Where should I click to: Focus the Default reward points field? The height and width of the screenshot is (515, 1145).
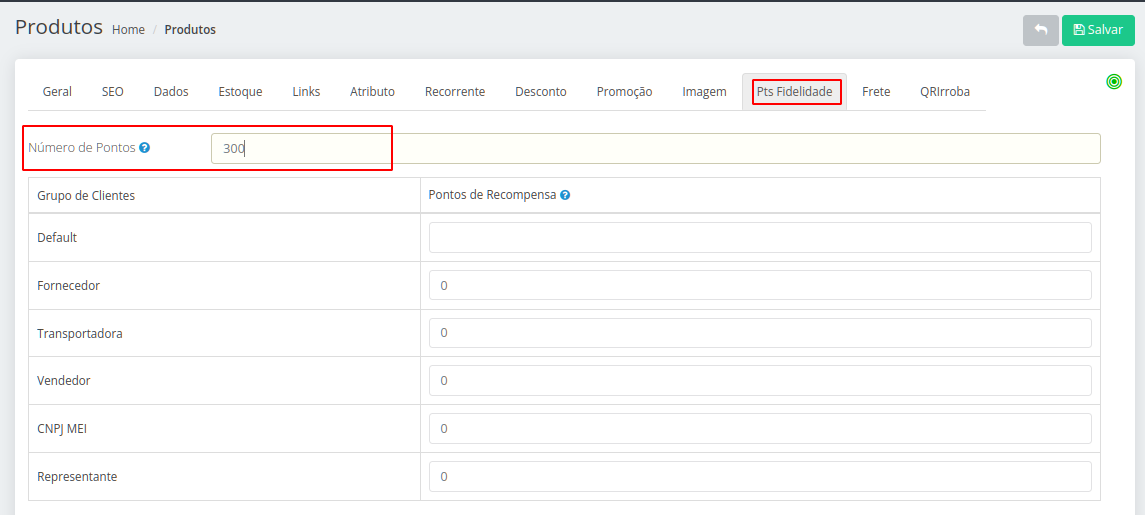[x=760, y=238]
